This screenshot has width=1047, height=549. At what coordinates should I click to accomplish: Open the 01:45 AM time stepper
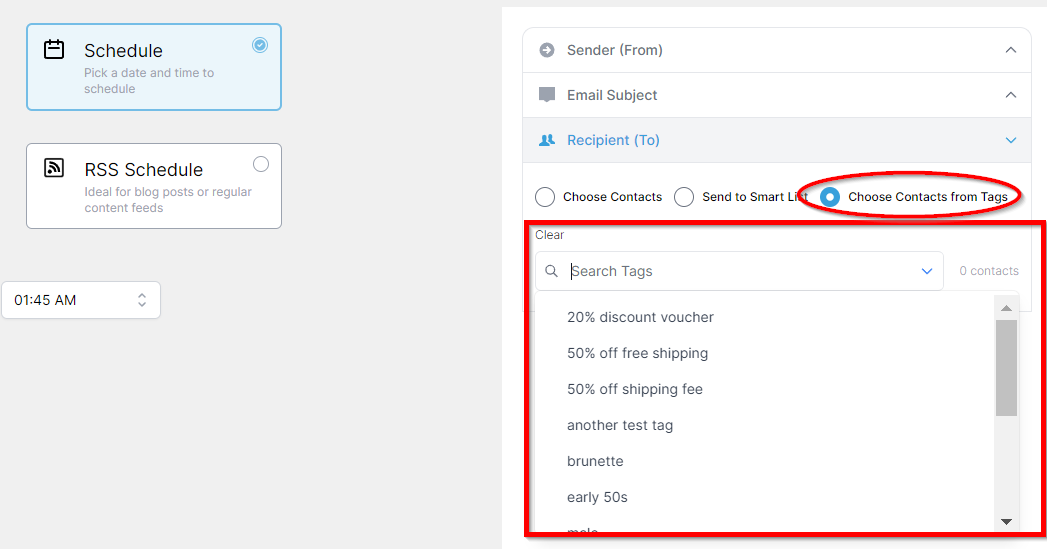pyautogui.click(x=142, y=300)
